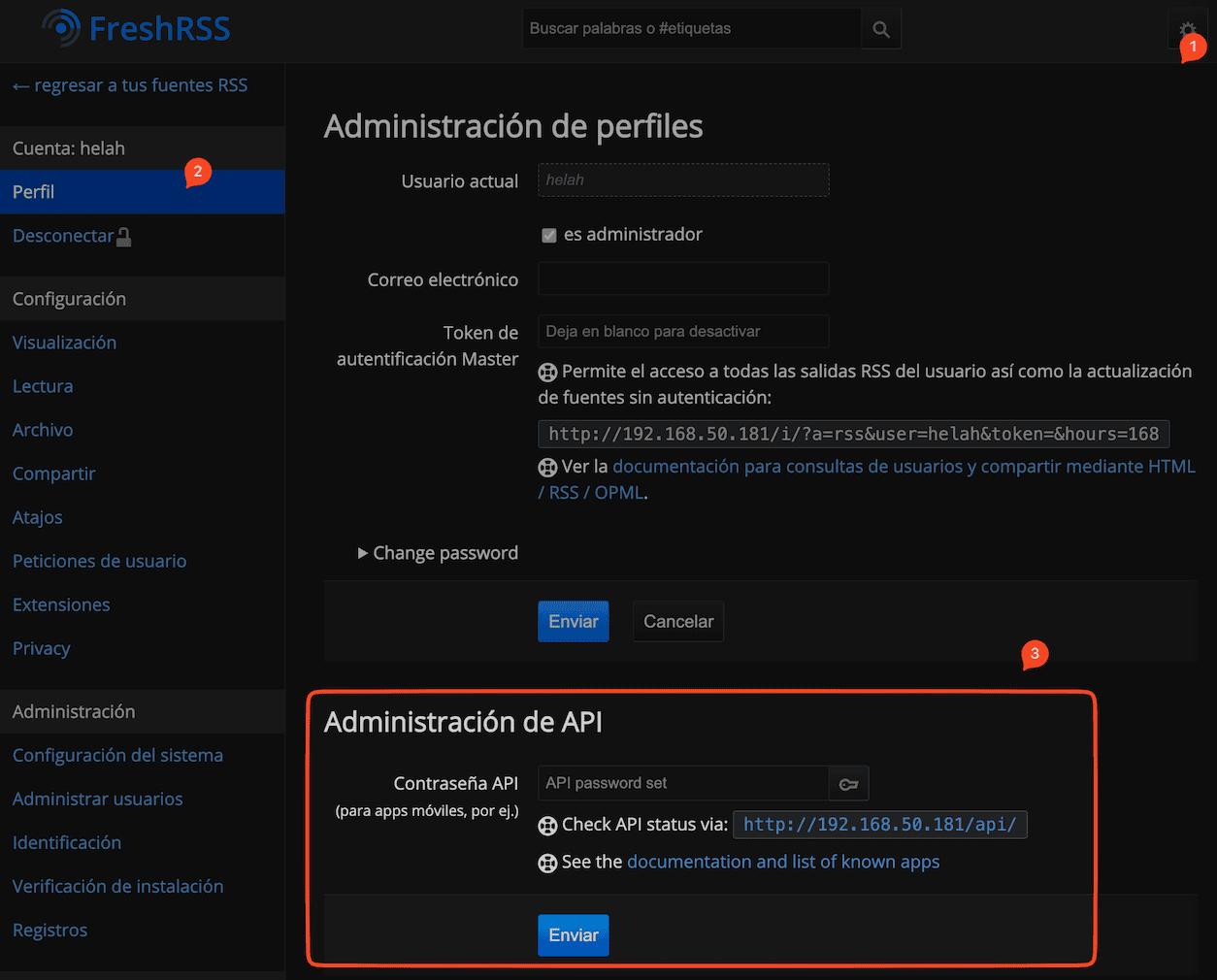The width and height of the screenshot is (1217, 980).
Task: Click the FreshRSS logo icon
Action: coord(61,28)
